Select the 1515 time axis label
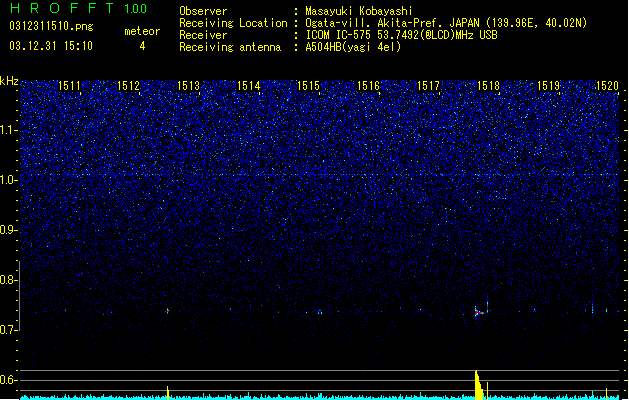 click(x=308, y=86)
